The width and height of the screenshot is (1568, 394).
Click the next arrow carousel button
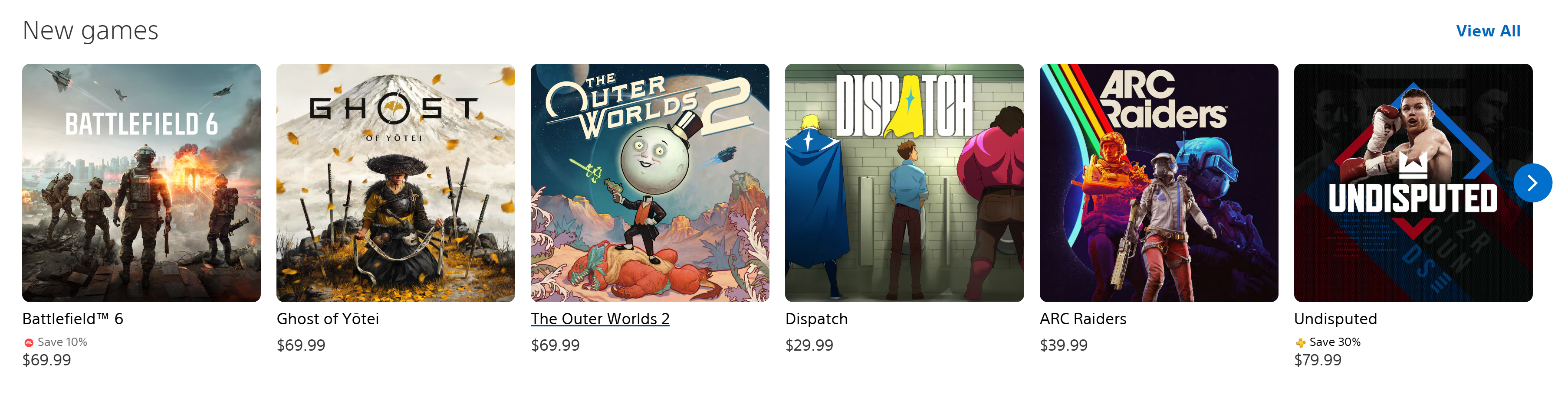(1532, 182)
